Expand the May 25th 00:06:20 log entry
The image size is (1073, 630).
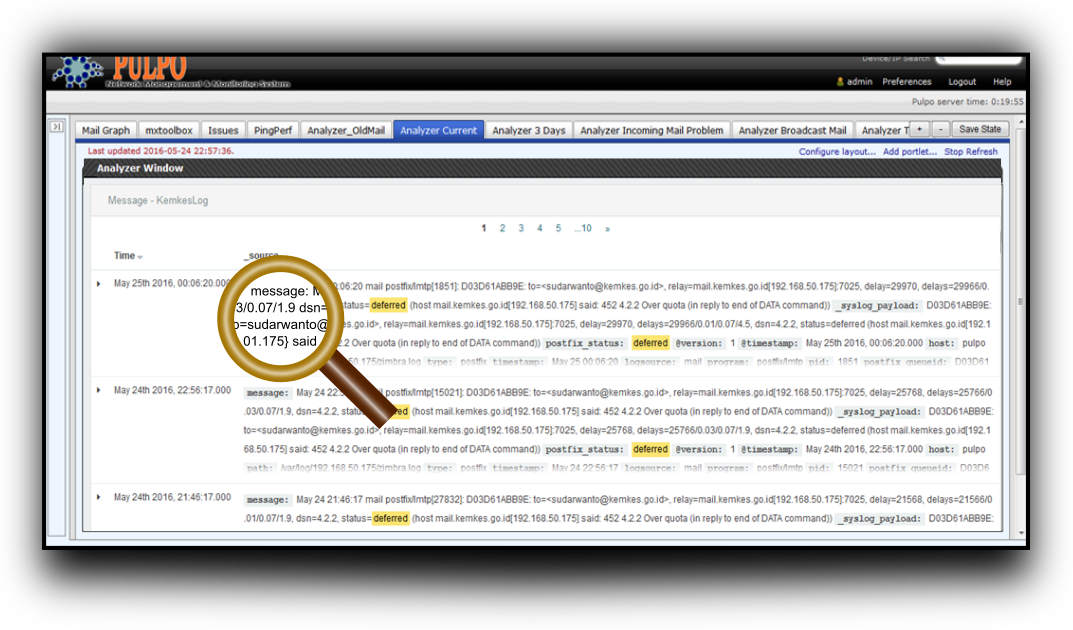98,284
